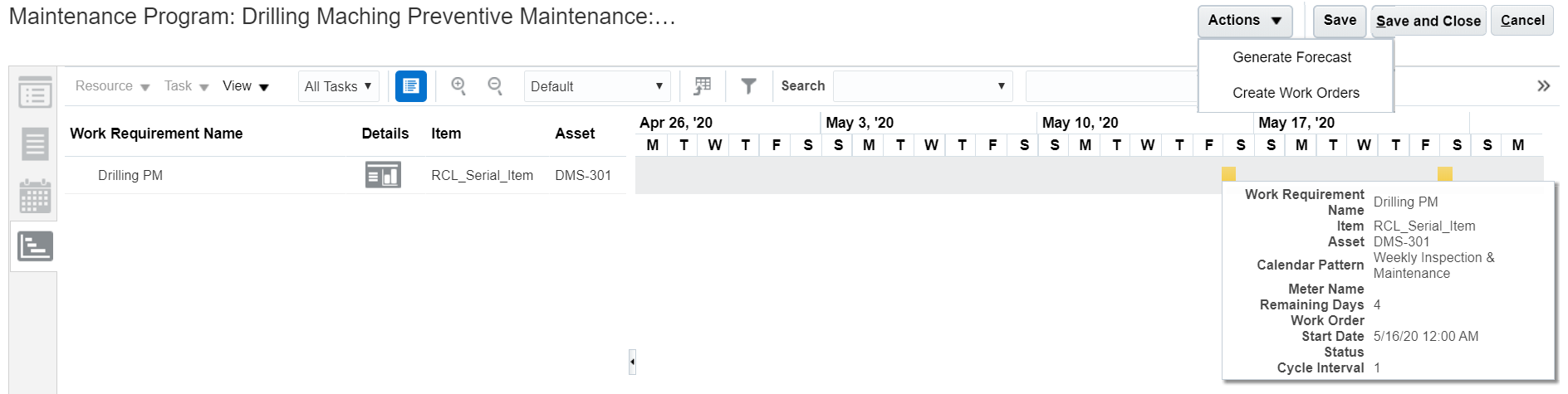This screenshot has width=1568, height=394.
Task: Open the Gantt chart view in sidebar
Action: 35,246
